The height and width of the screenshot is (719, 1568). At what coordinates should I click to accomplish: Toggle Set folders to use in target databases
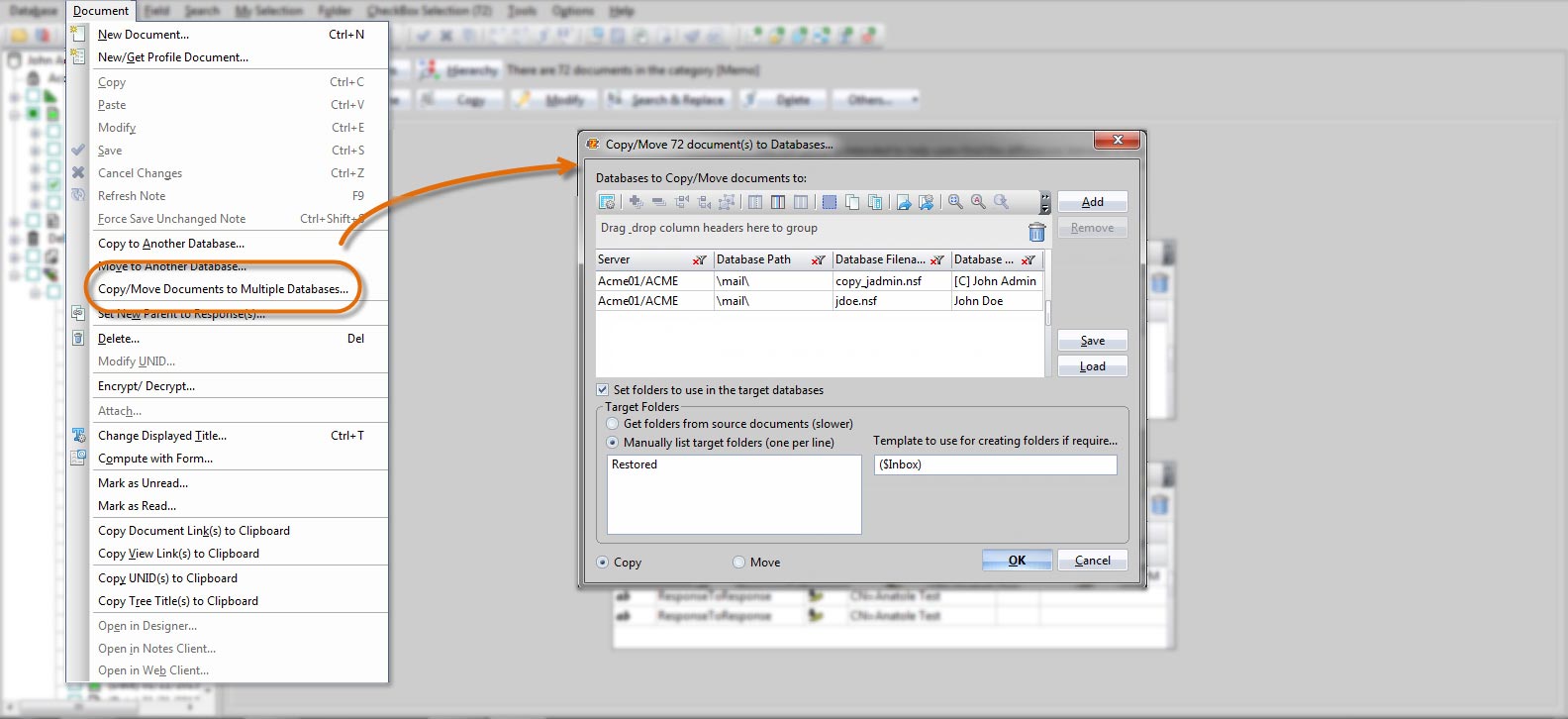click(603, 390)
